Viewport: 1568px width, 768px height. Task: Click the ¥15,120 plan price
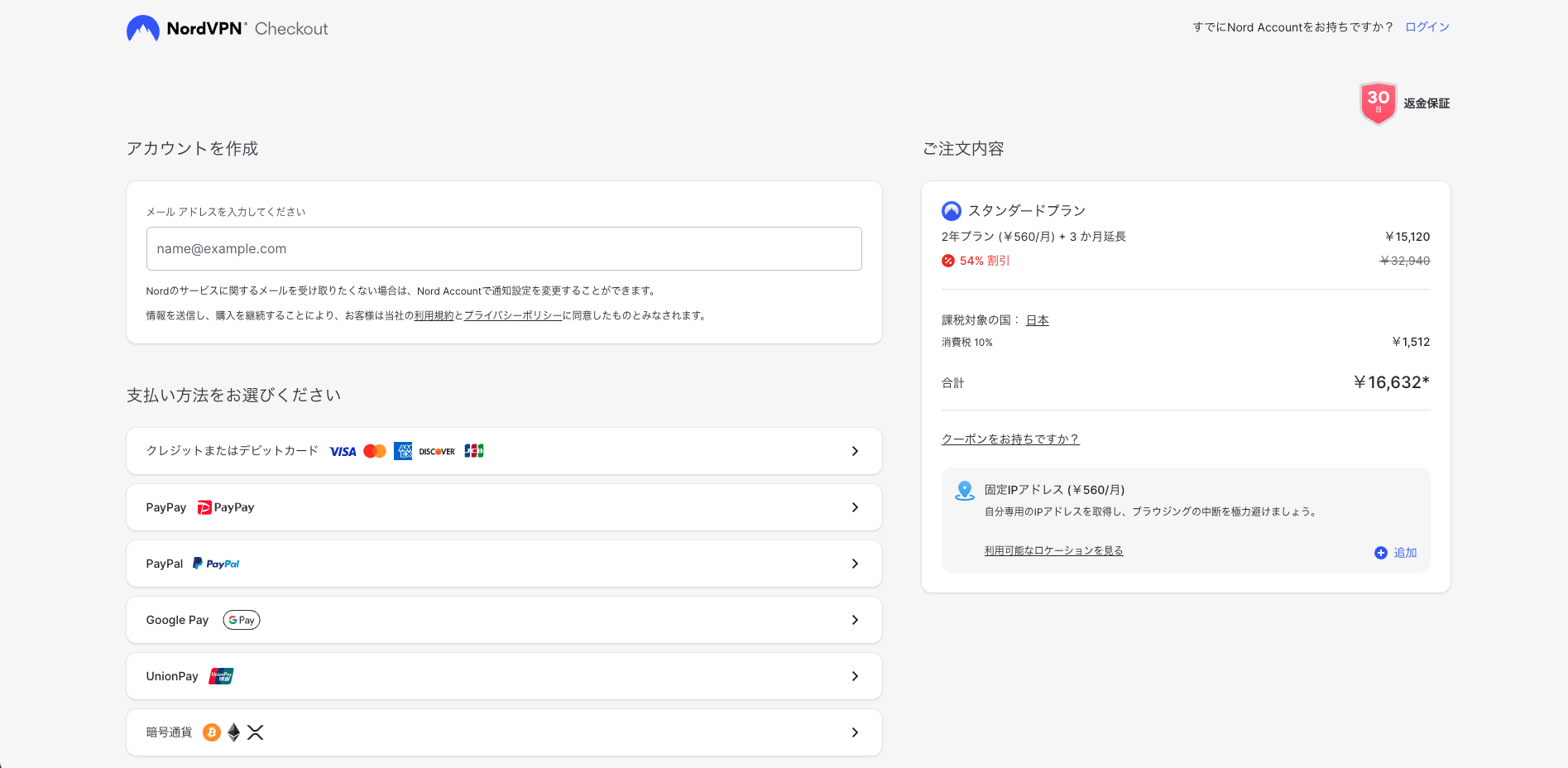pos(1407,237)
